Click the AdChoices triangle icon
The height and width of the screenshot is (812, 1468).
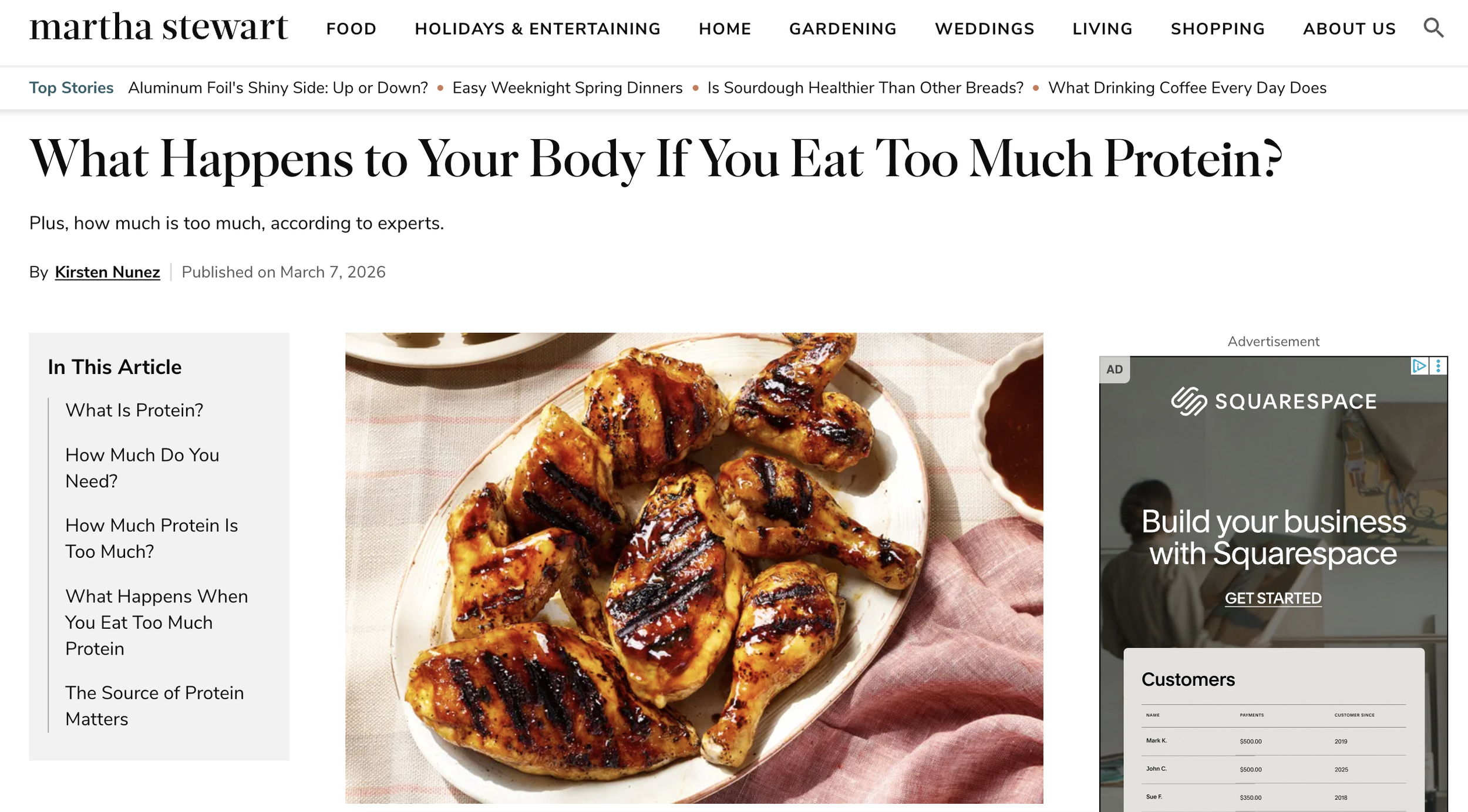(x=1419, y=366)
